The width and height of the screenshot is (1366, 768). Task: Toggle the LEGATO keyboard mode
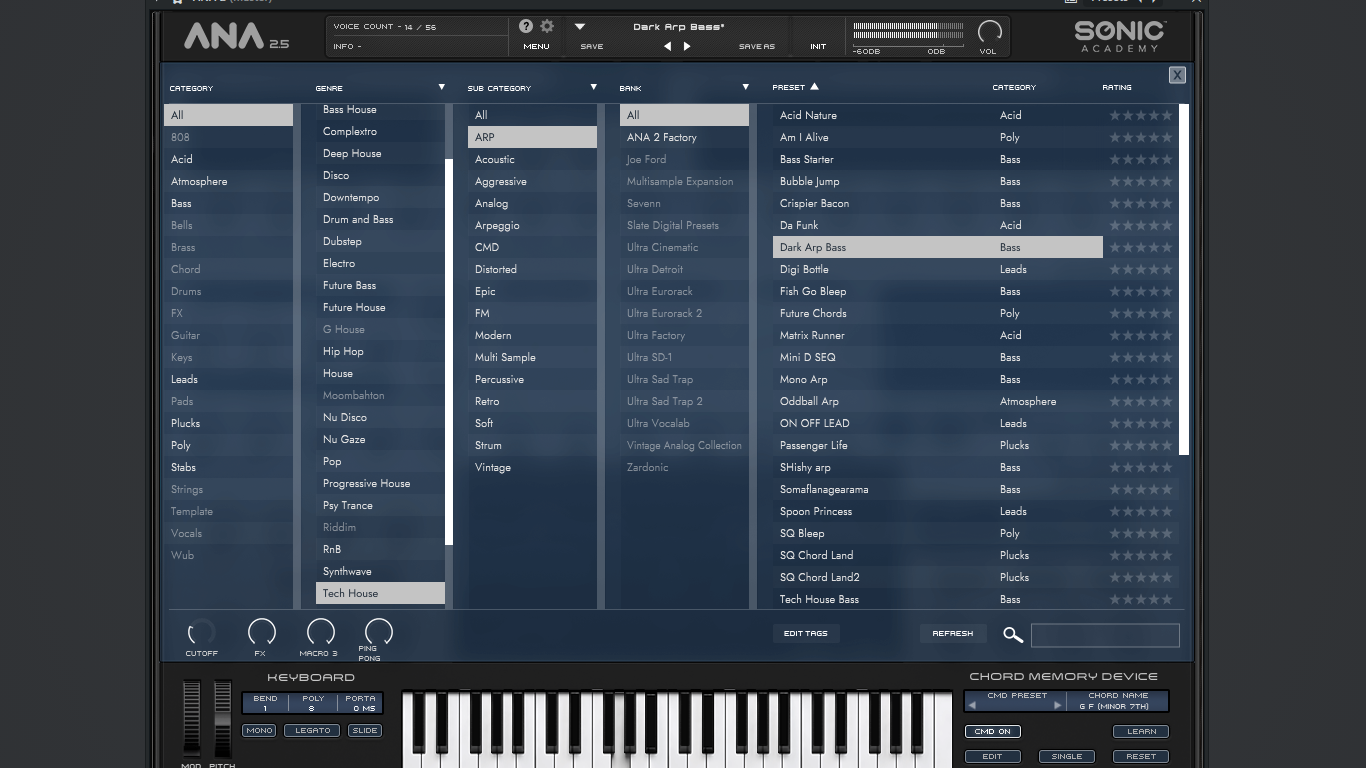click(x=312, y=730)
